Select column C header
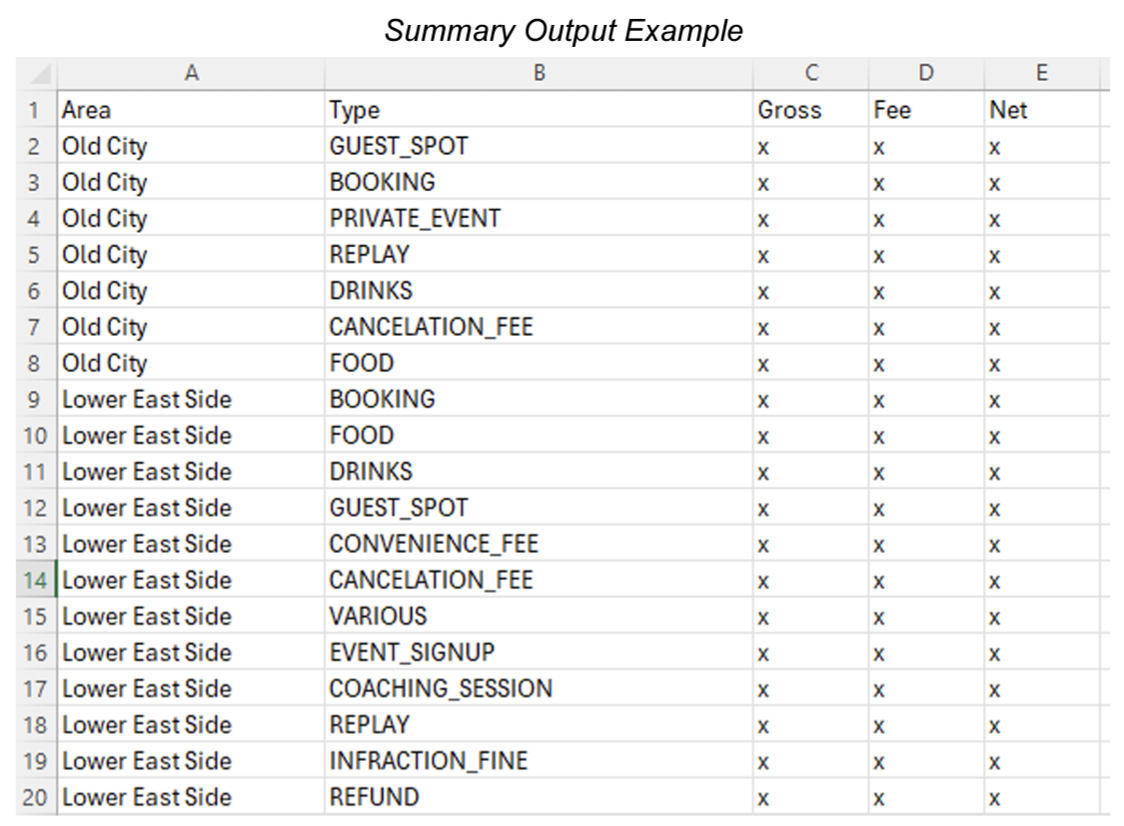Screen dimensions: 1124x826 [811, 73]
